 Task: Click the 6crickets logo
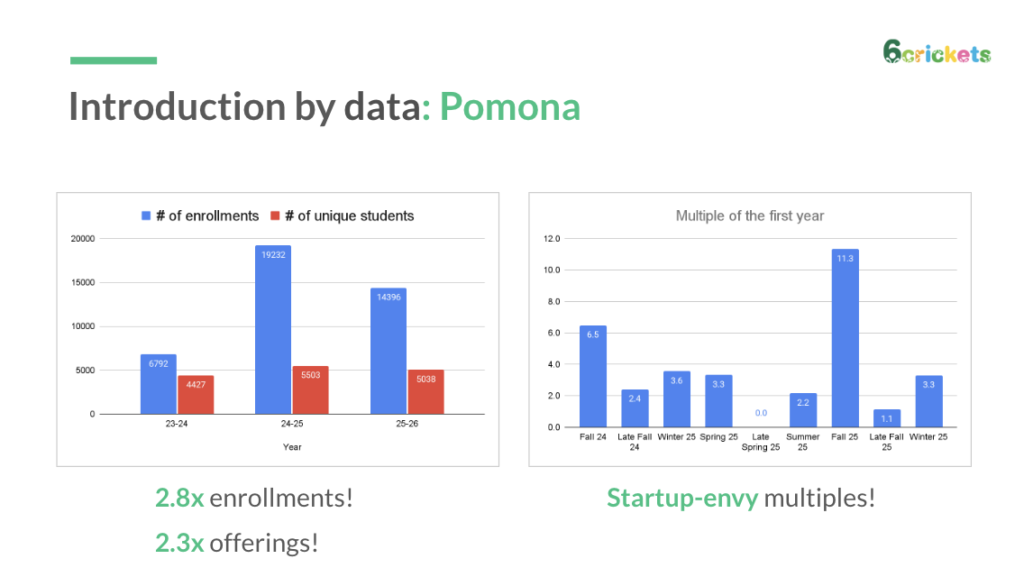(937, 52)
